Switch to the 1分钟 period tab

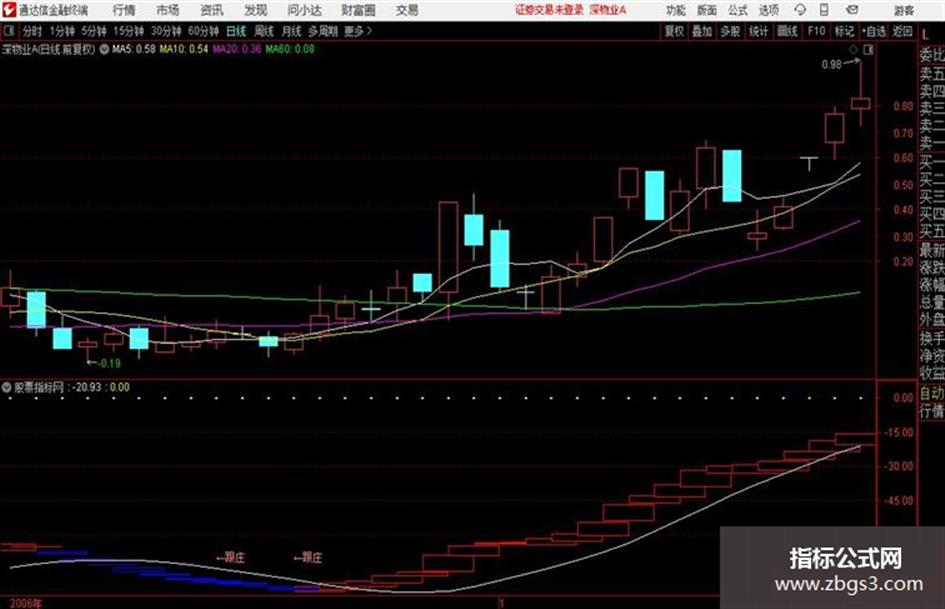coord(62,31)
